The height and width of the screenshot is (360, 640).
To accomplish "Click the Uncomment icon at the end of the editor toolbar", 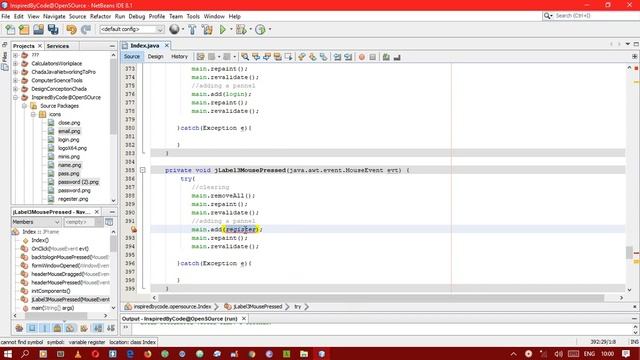I will 397,57.
